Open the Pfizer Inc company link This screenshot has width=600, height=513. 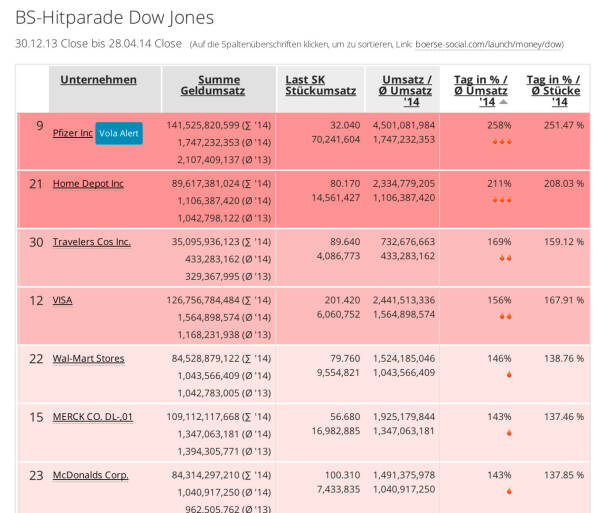pyautogui.click(x=72, y=133)
